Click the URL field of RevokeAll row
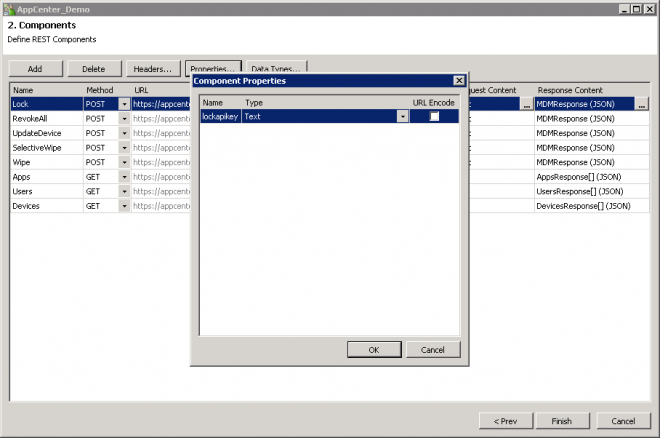The height and width of the screenshot is (438, 660). tap(161, 119)
